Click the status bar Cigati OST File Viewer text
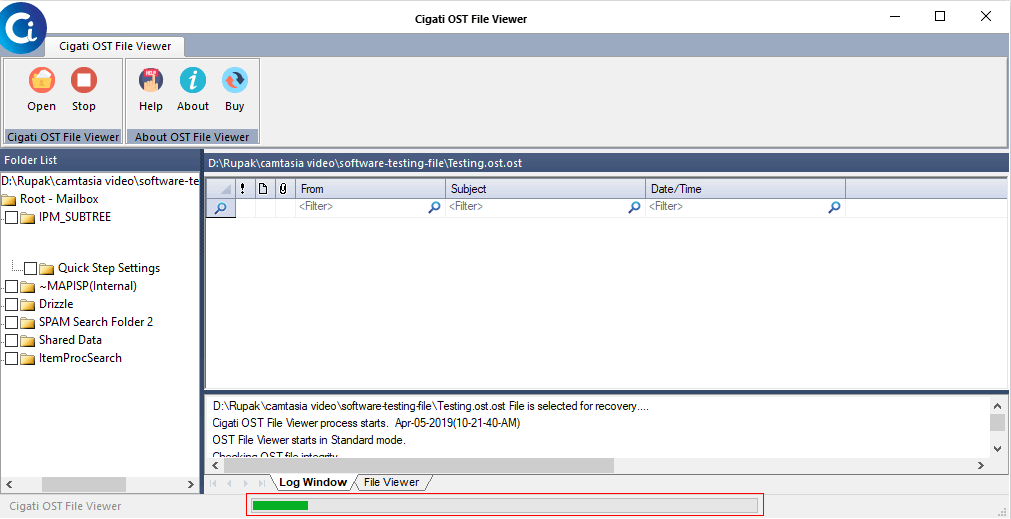 (x=65, y=507)
